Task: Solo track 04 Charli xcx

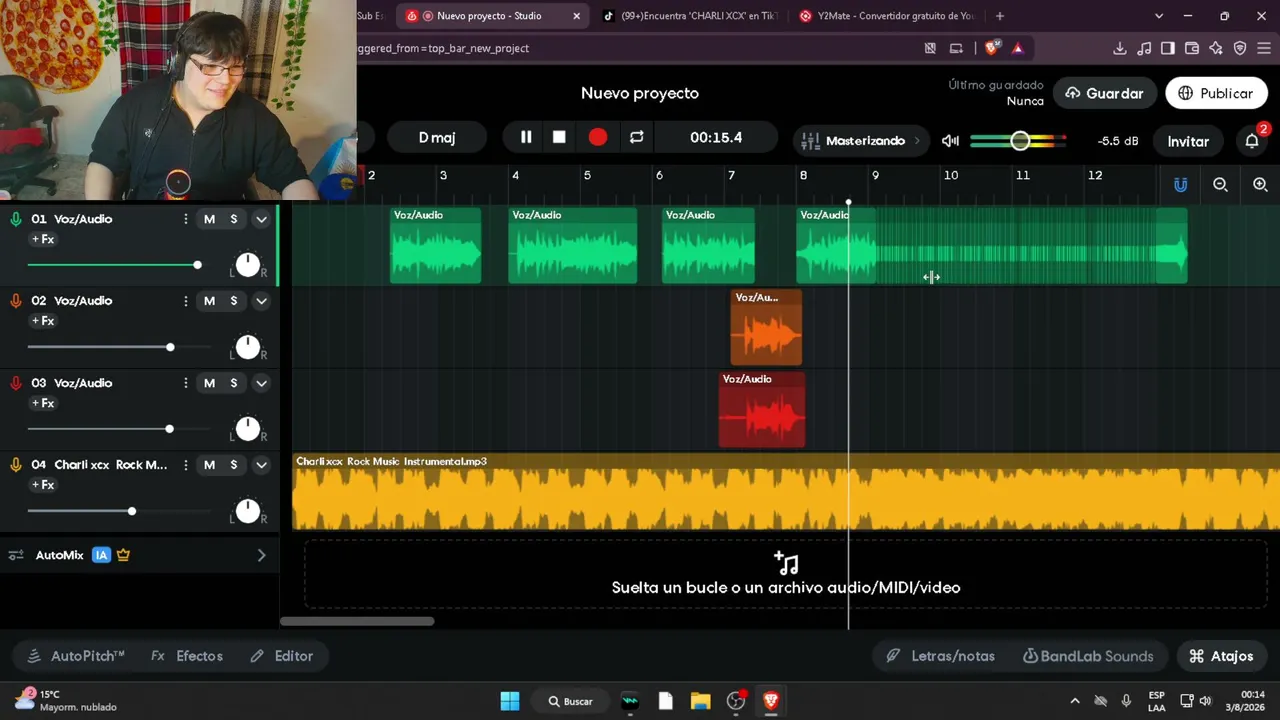Action: (234, 465)
